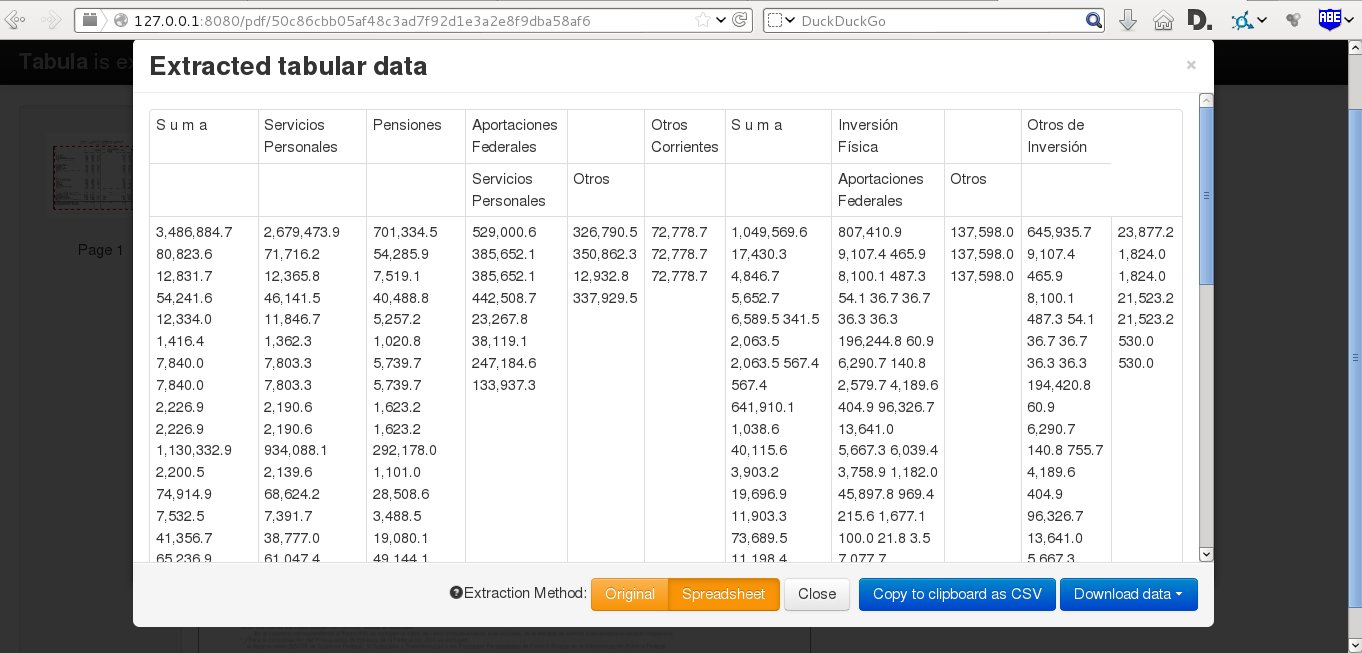Click the DuckDuckGo search magnifier icon
1362x653 pixels.
1094,20
